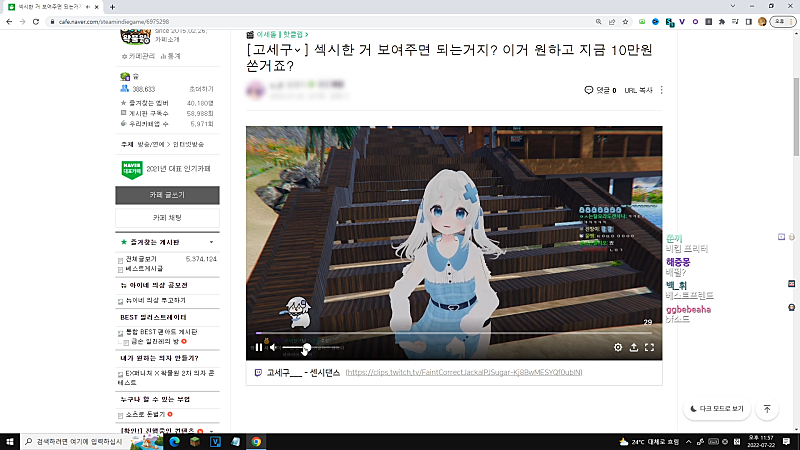Toggle the browser side panel icon
The width and height of the screenshot is (800, 450).
pyautogui.click(x=748, y=21)
